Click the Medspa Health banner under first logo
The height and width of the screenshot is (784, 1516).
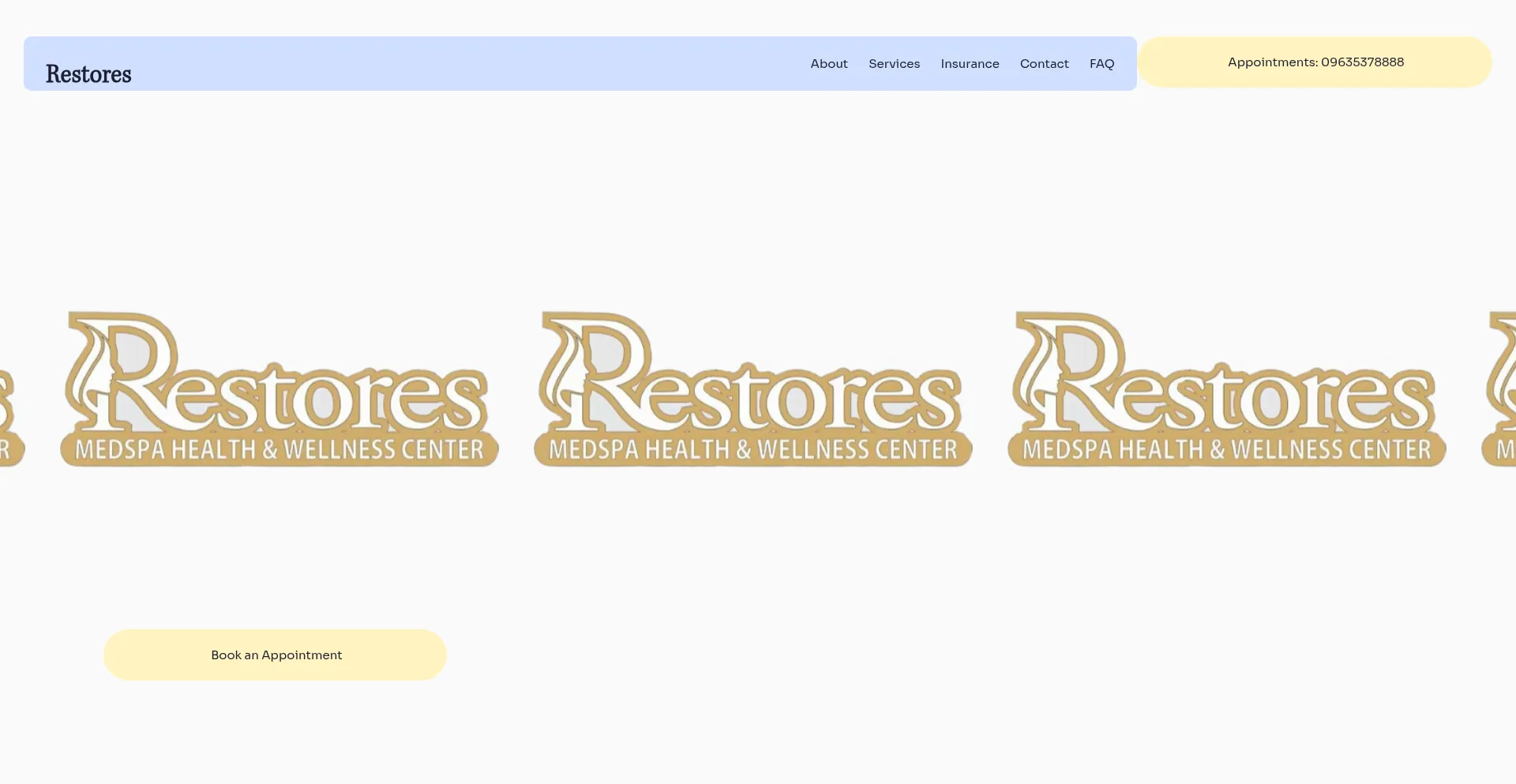tap(280, 449)
